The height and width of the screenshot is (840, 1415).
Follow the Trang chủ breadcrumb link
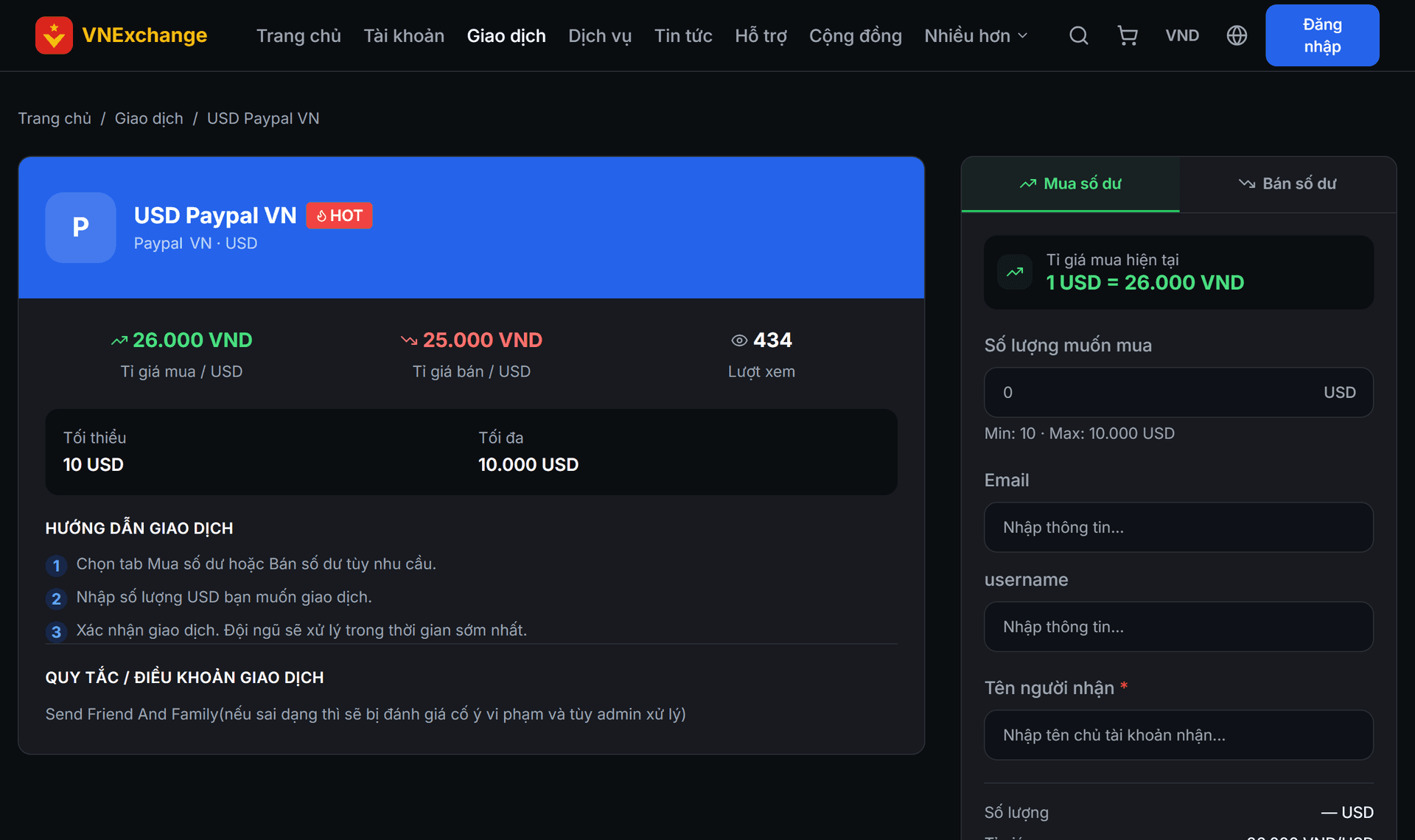[55, 119]
